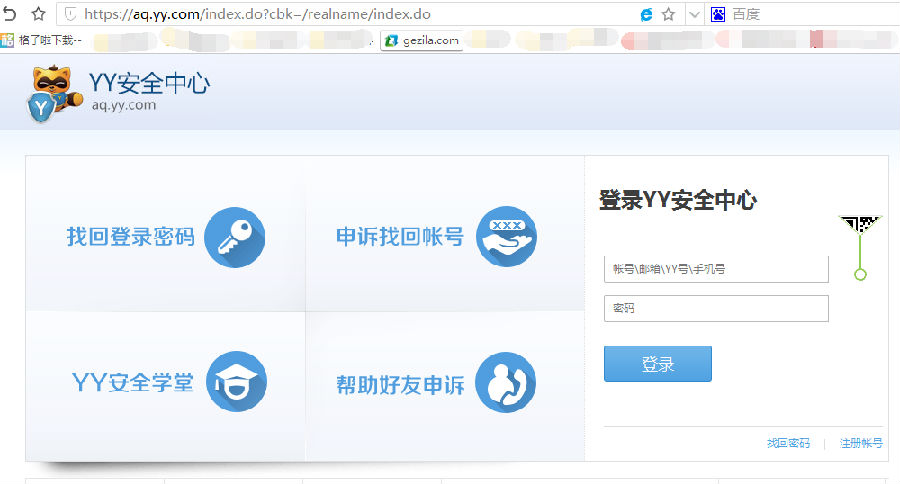Click the blue 登录 button
Viewport: 900px width, 484px height.
point(658,364)
